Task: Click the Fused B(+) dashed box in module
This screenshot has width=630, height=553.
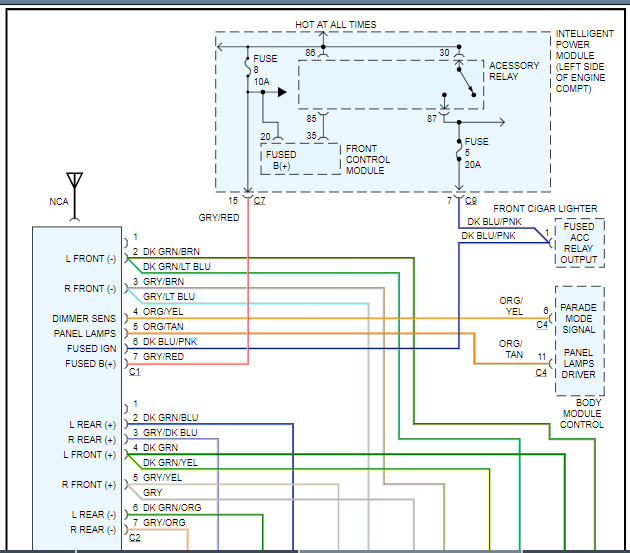Action: (x=299, y=157)
